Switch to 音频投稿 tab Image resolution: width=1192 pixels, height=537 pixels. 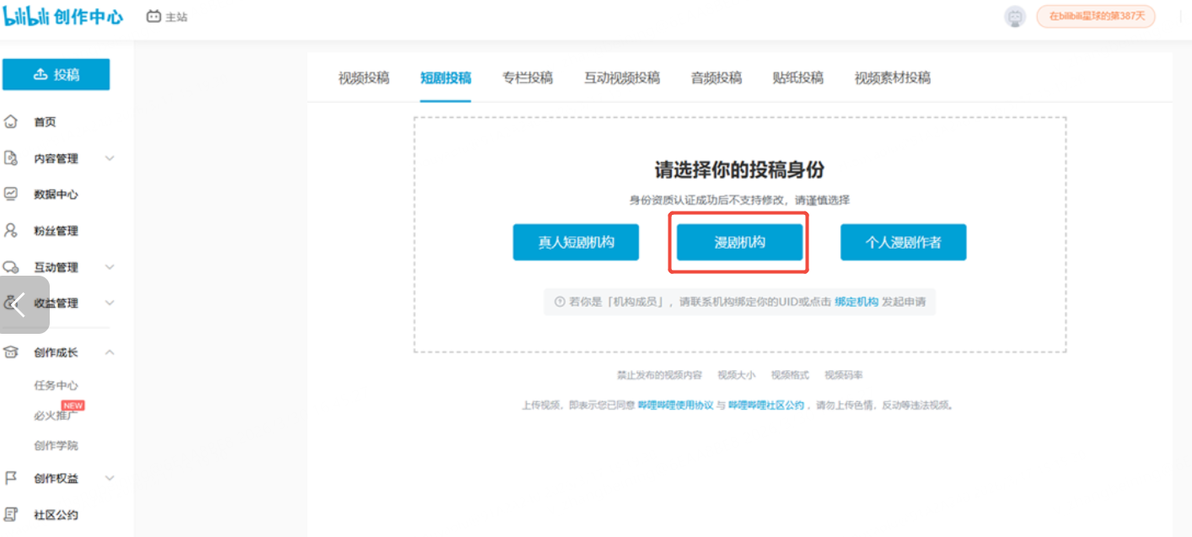(716, 78)
